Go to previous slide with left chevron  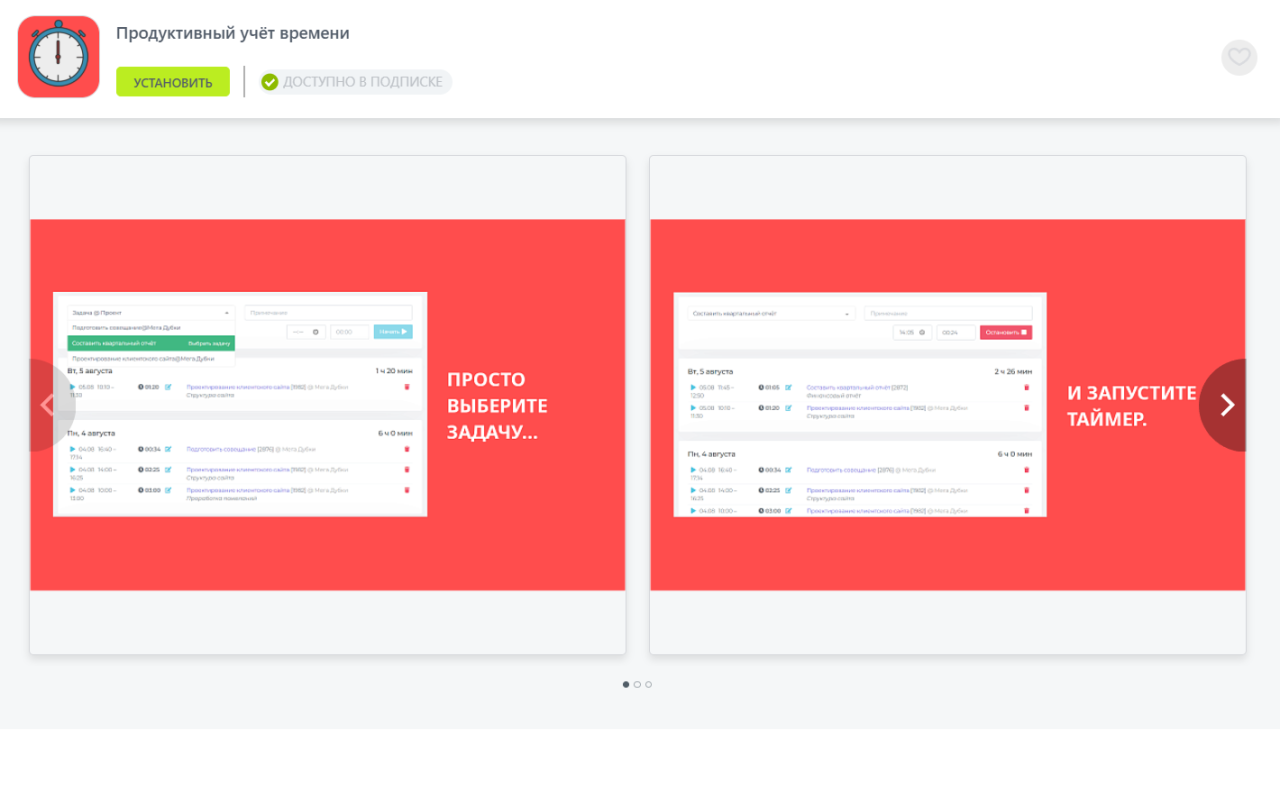click(x=48, y=405)
